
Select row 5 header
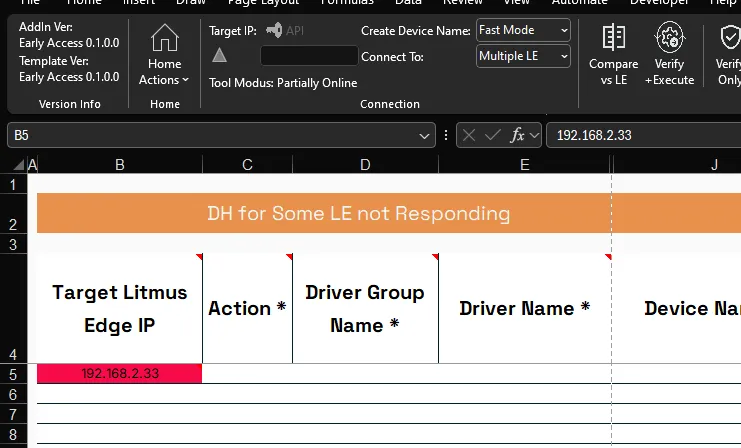tap(13, 374)
